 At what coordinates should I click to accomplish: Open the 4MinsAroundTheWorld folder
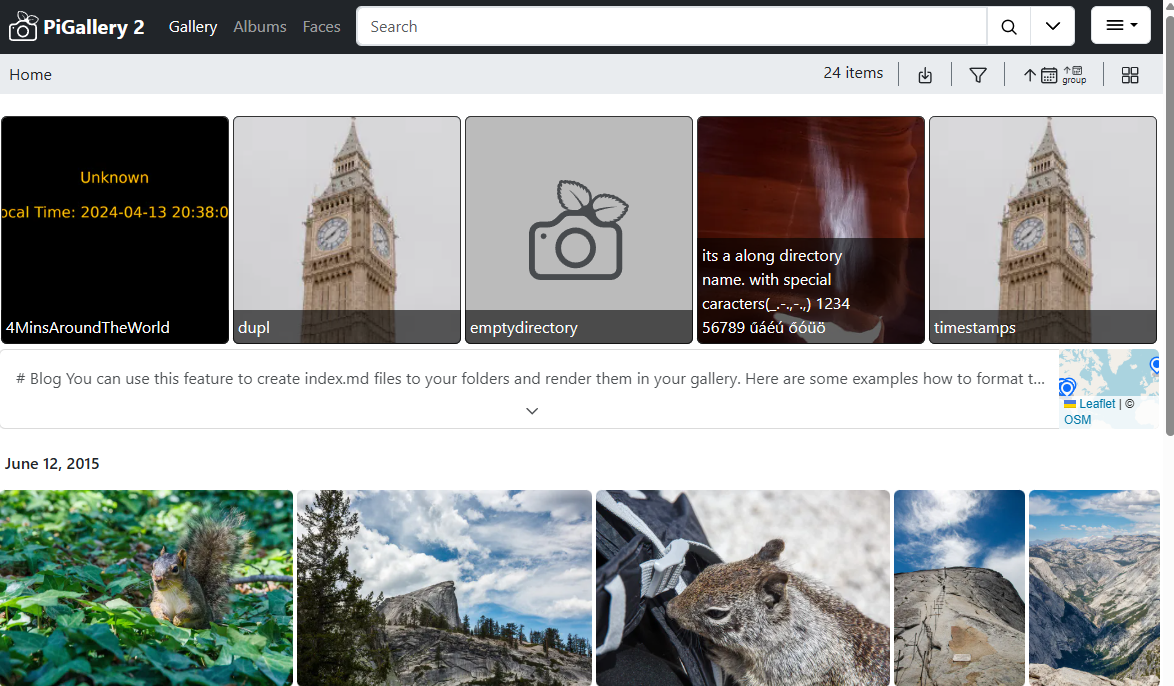point(115,230)
